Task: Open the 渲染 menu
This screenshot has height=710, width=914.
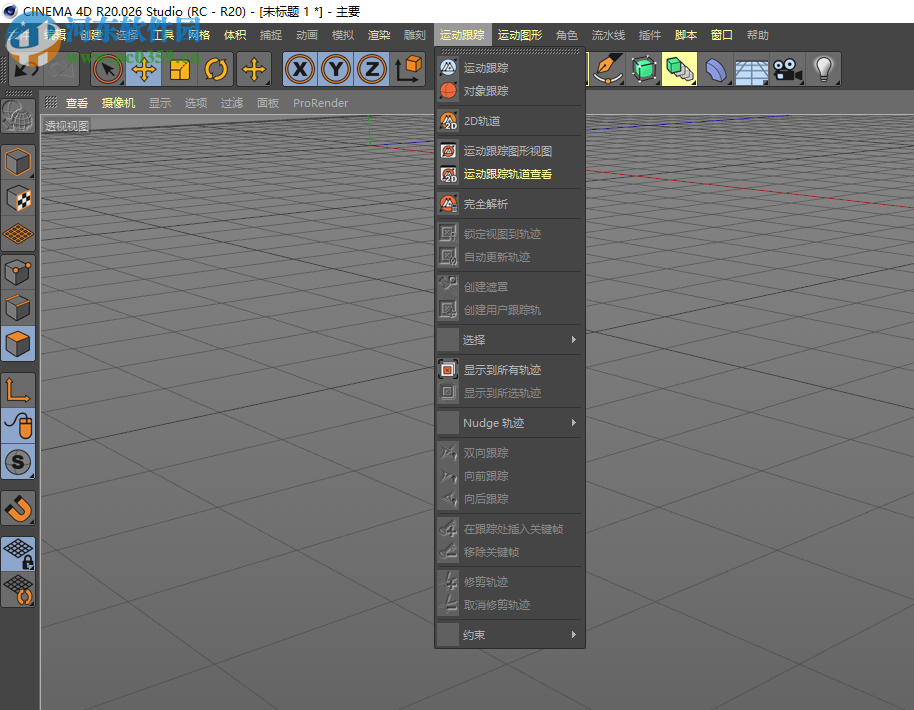Action: coord(379,34)
